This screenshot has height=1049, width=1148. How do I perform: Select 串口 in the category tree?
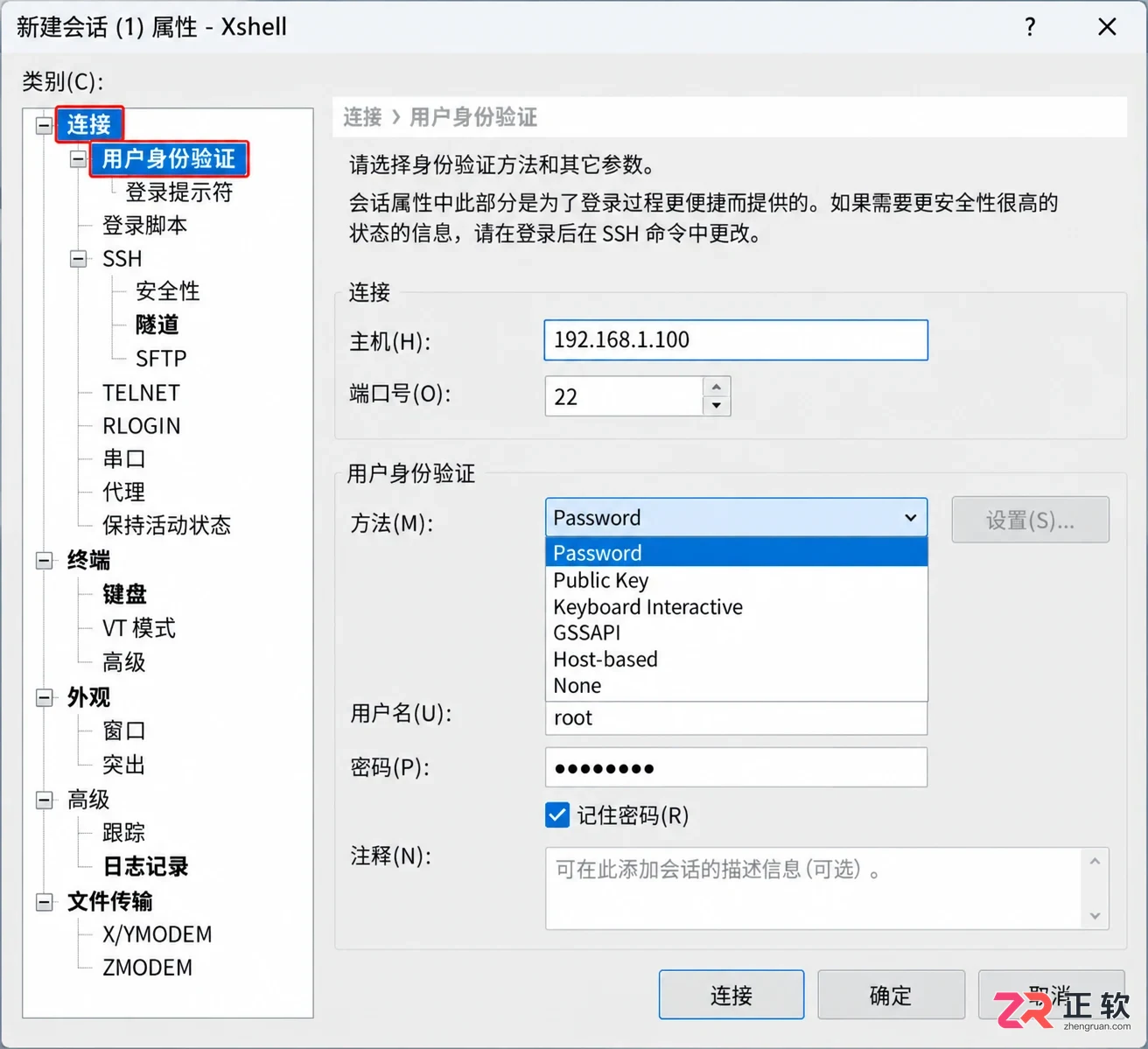pos(123,459)
